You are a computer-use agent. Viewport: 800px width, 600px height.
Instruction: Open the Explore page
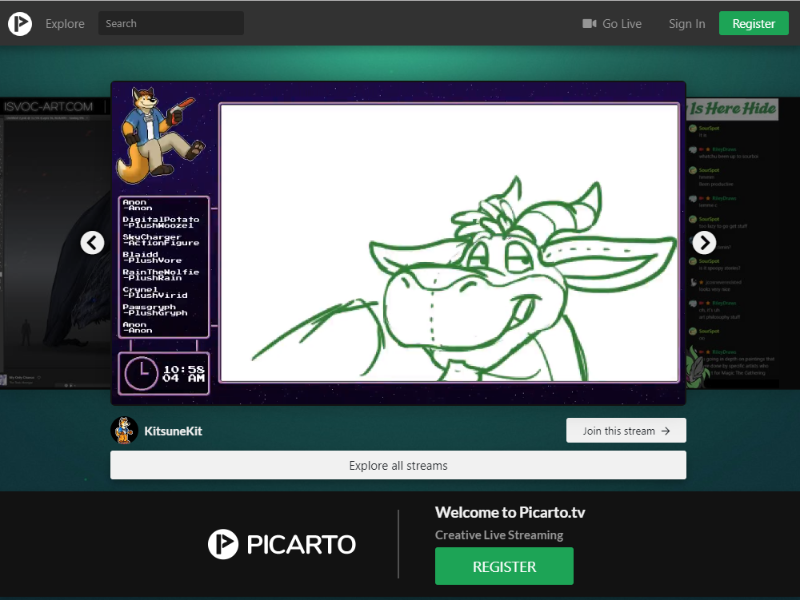[x=65, y=23]
